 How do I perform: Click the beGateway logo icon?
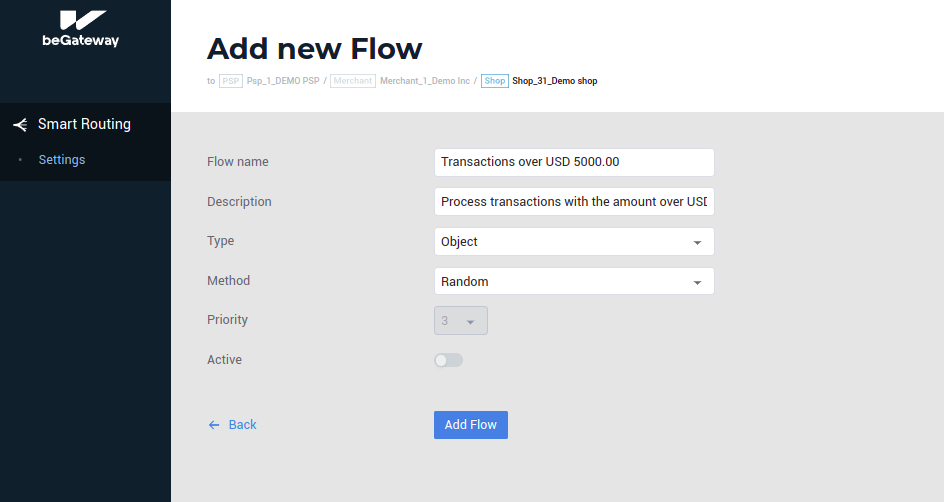(x=80, y=20)
